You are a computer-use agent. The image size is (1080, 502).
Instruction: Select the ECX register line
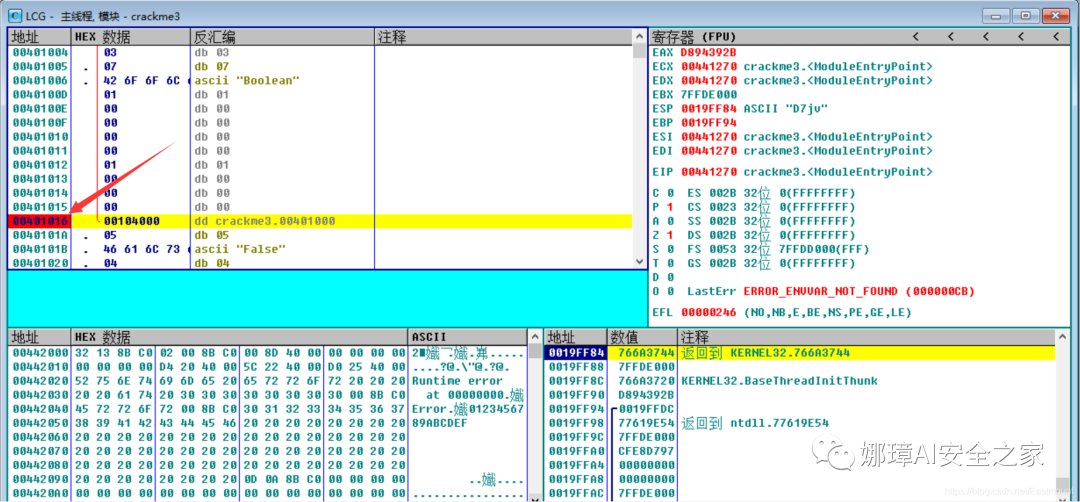(x=792, y=67)
